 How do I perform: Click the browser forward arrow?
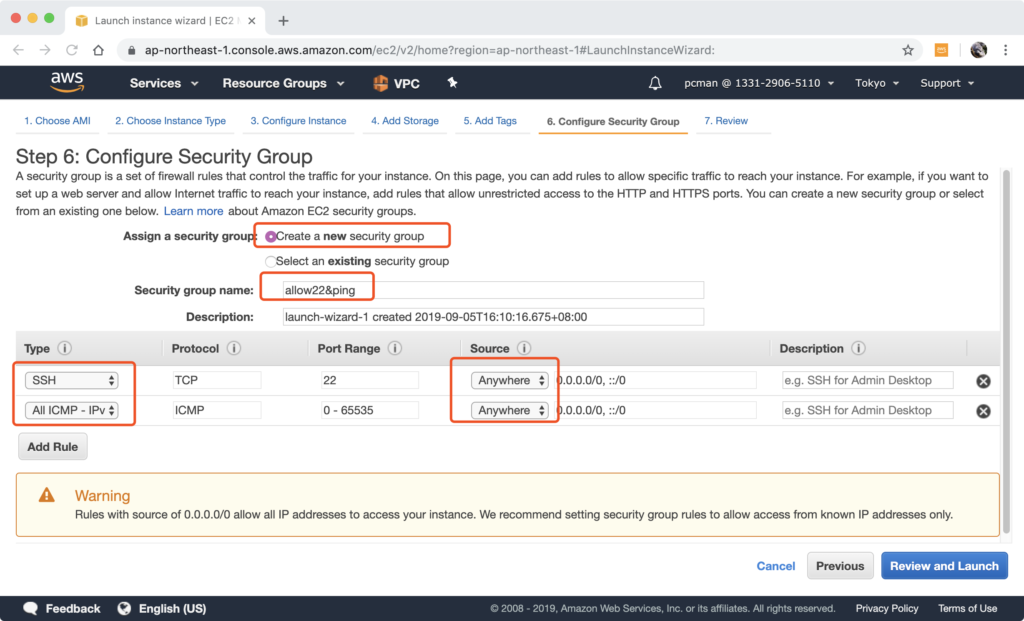pos(44,50)
